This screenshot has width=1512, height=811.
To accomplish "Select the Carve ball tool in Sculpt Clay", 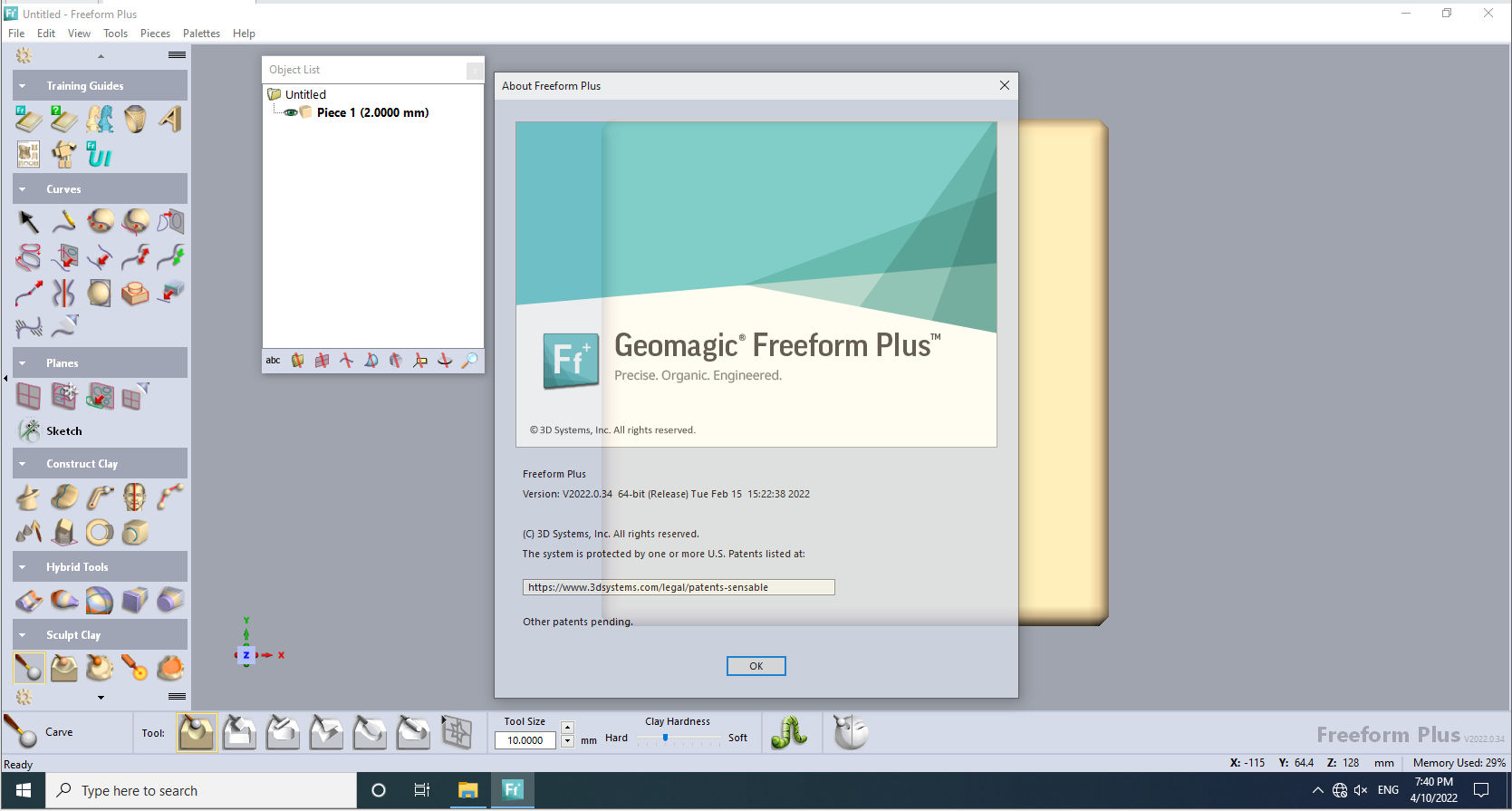I will 28,669.
